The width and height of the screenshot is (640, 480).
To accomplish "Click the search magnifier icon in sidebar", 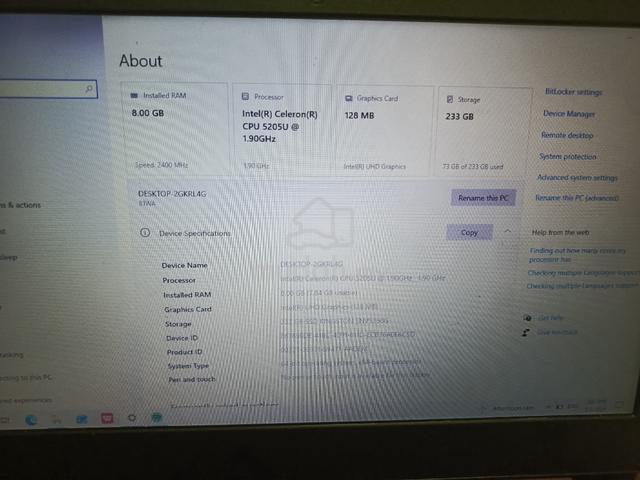I will point(89,88).
